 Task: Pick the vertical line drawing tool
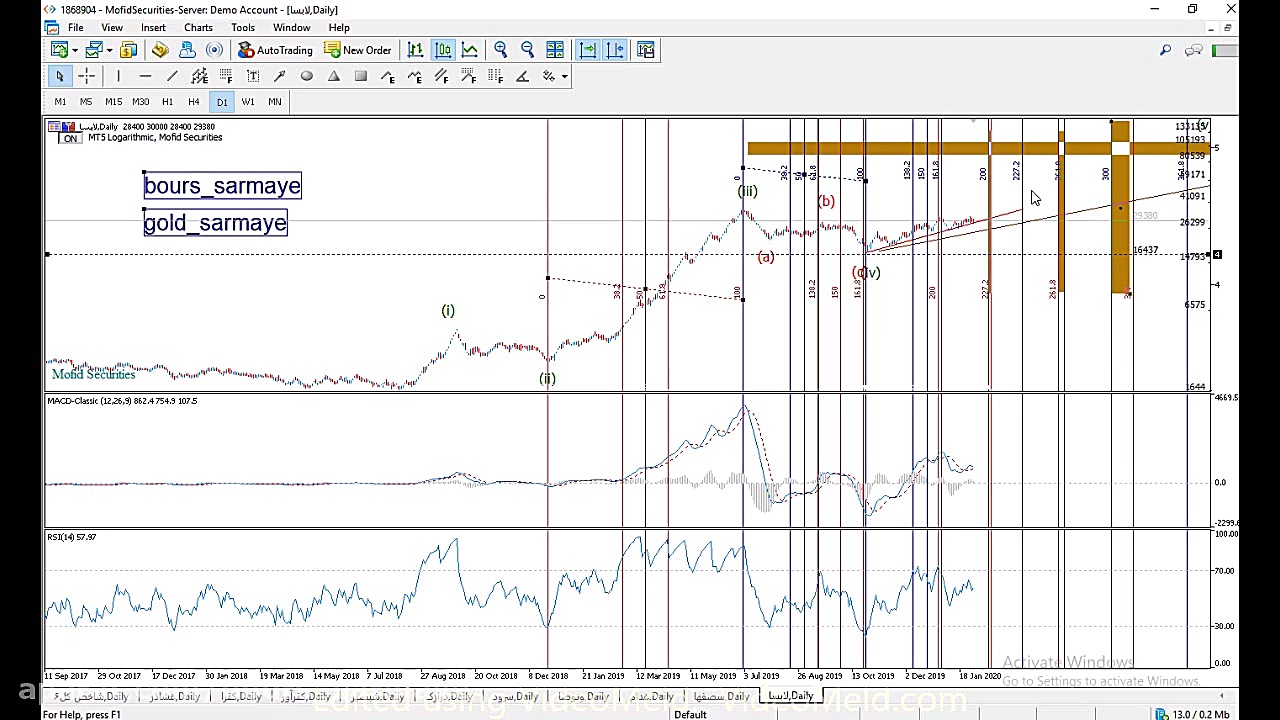[x=118, y=77]
